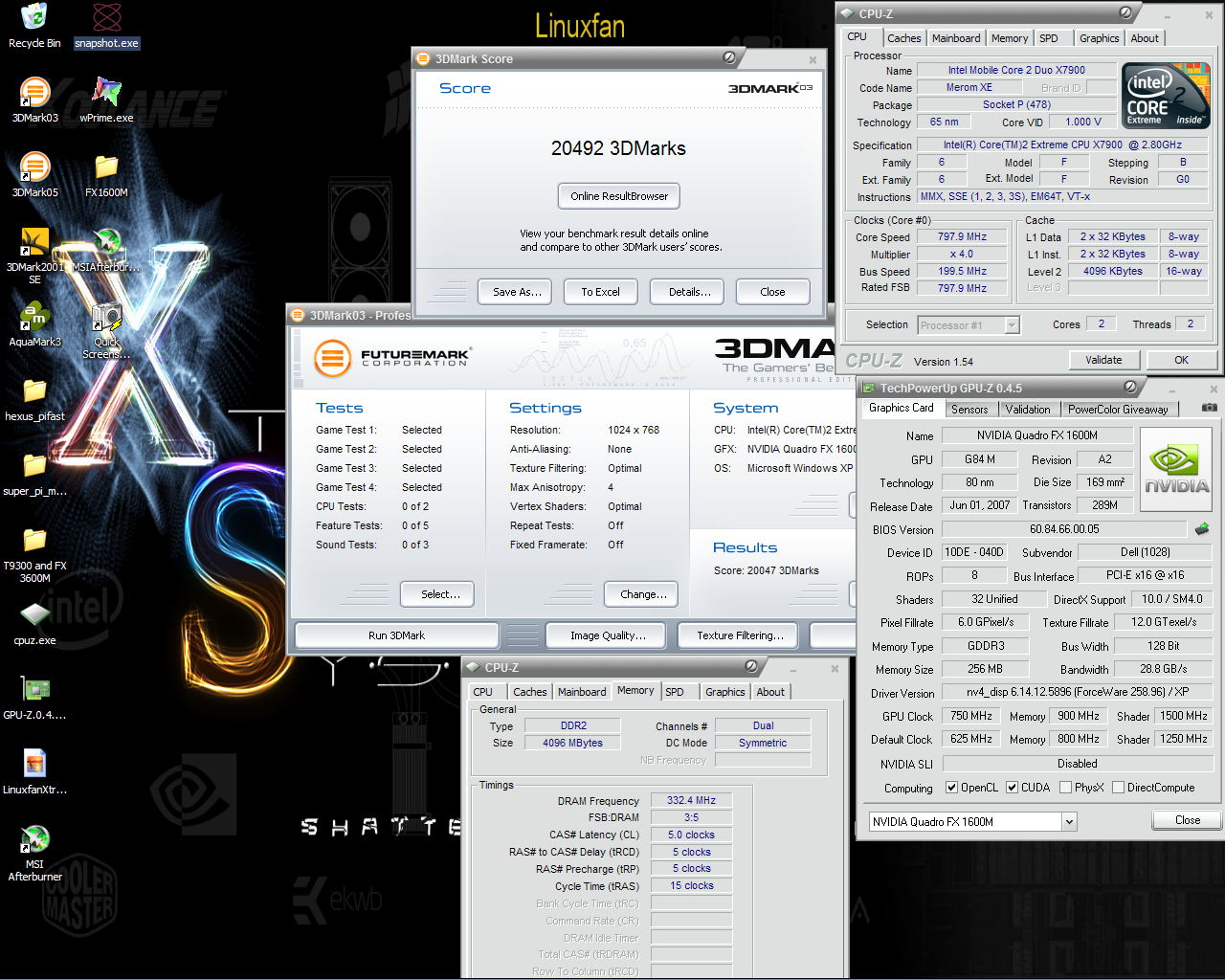Image resolution: width=1225 pixels, height=980 pixels.
Task: Open the super_pi_m folder on desktop
Action: 34,474
